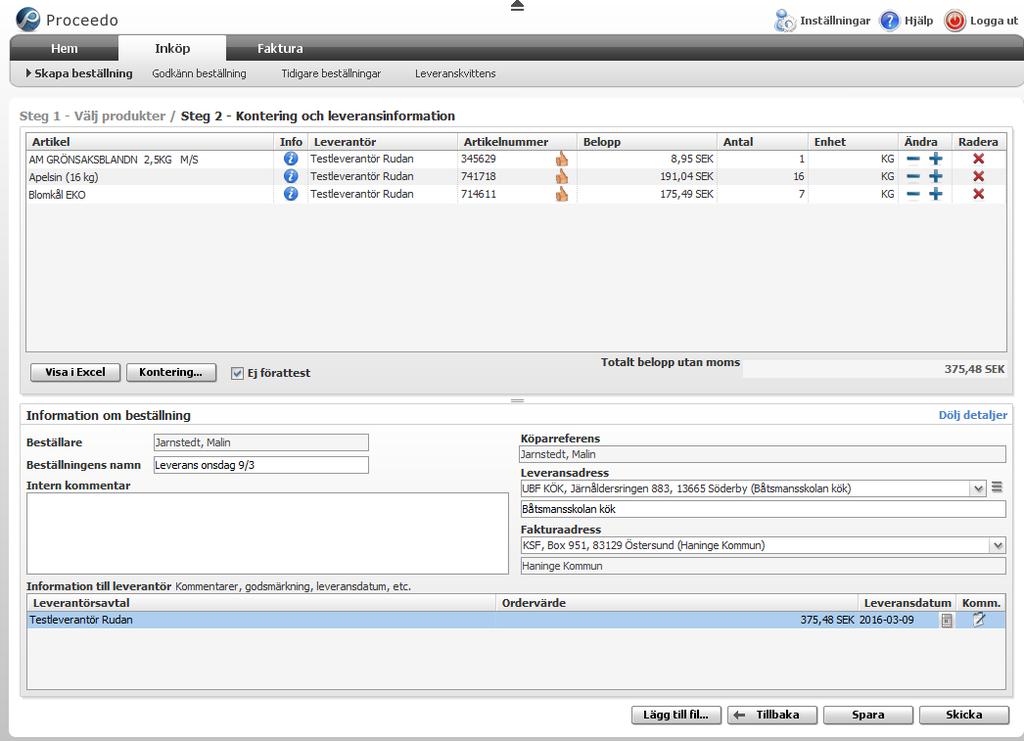Show info for Apelsin (16 kg)
The image size is (1024, 741).
click(x=291, y=176)
